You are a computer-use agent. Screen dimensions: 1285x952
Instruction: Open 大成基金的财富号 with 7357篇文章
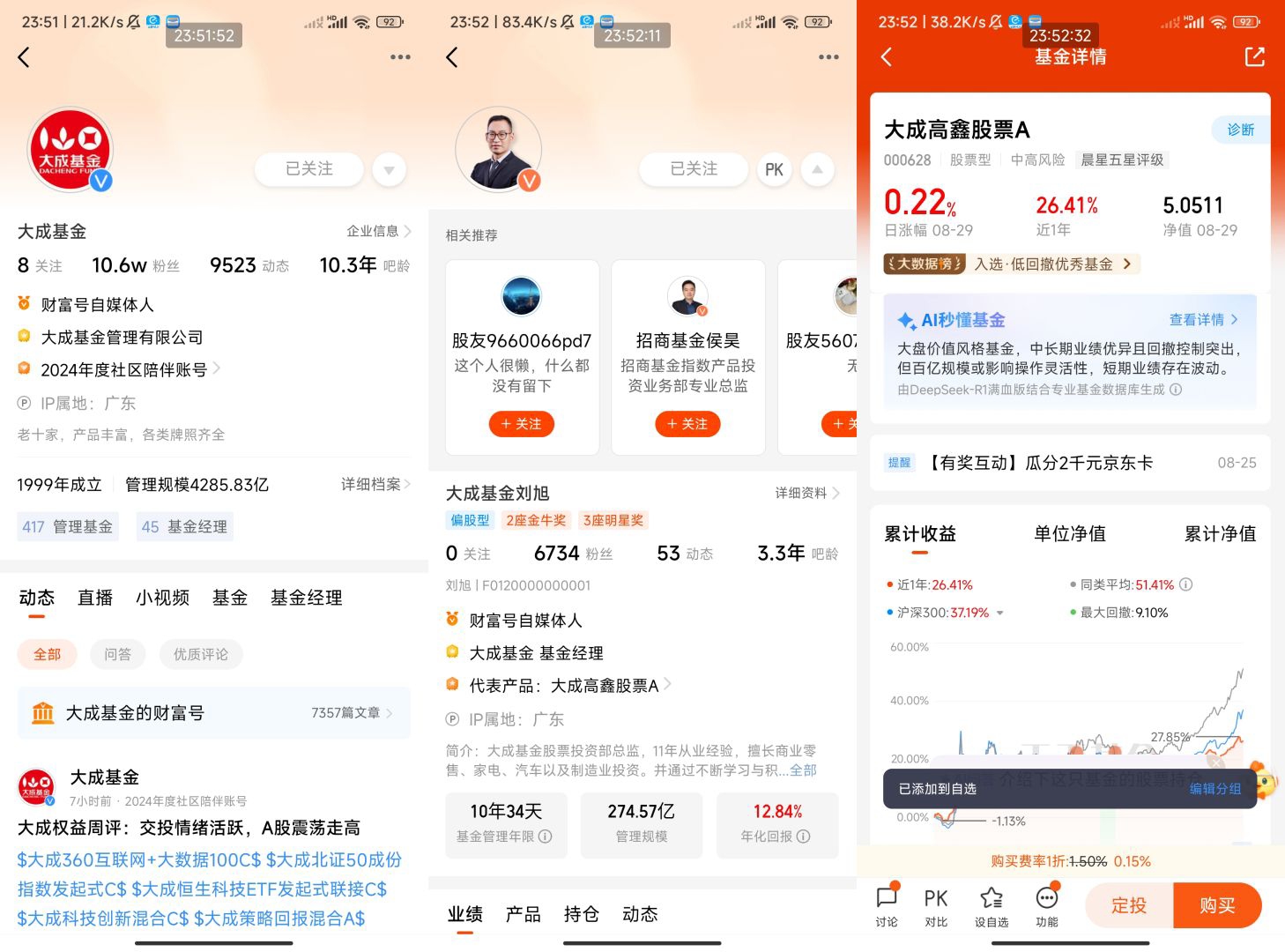pos(214,712)
